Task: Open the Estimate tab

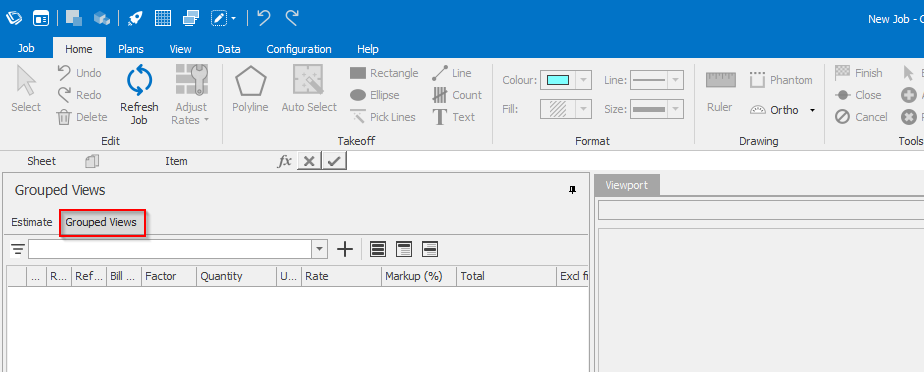Action: [32, 222]
